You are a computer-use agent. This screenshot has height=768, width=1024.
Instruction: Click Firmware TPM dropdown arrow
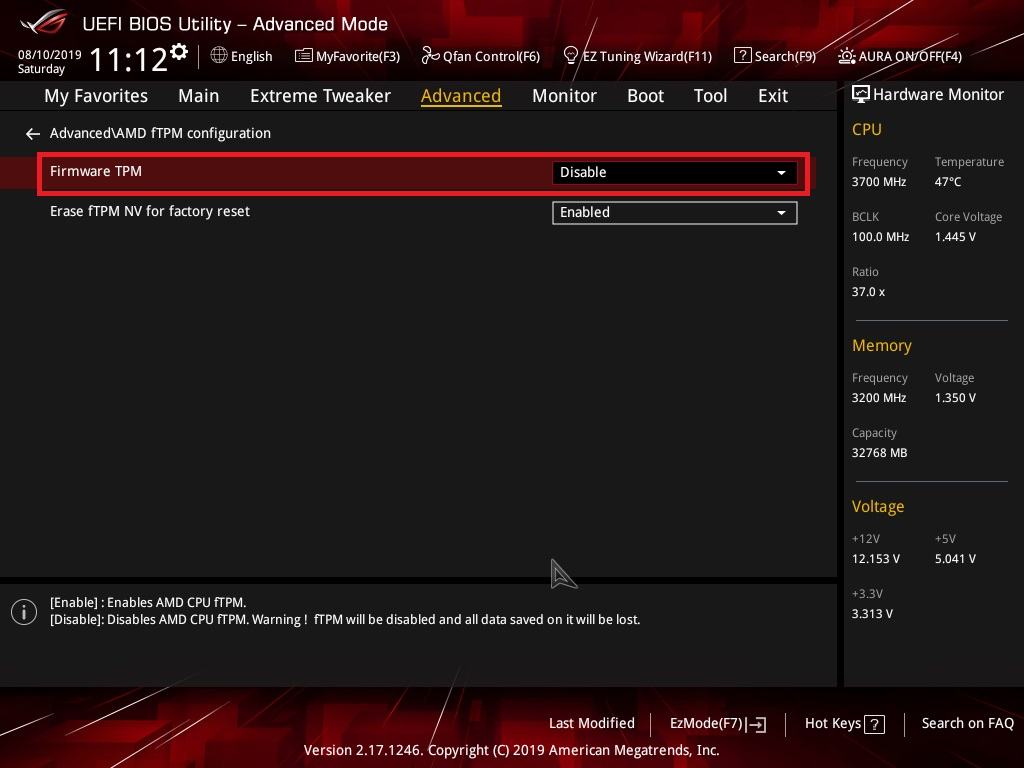tap(781, 173)
